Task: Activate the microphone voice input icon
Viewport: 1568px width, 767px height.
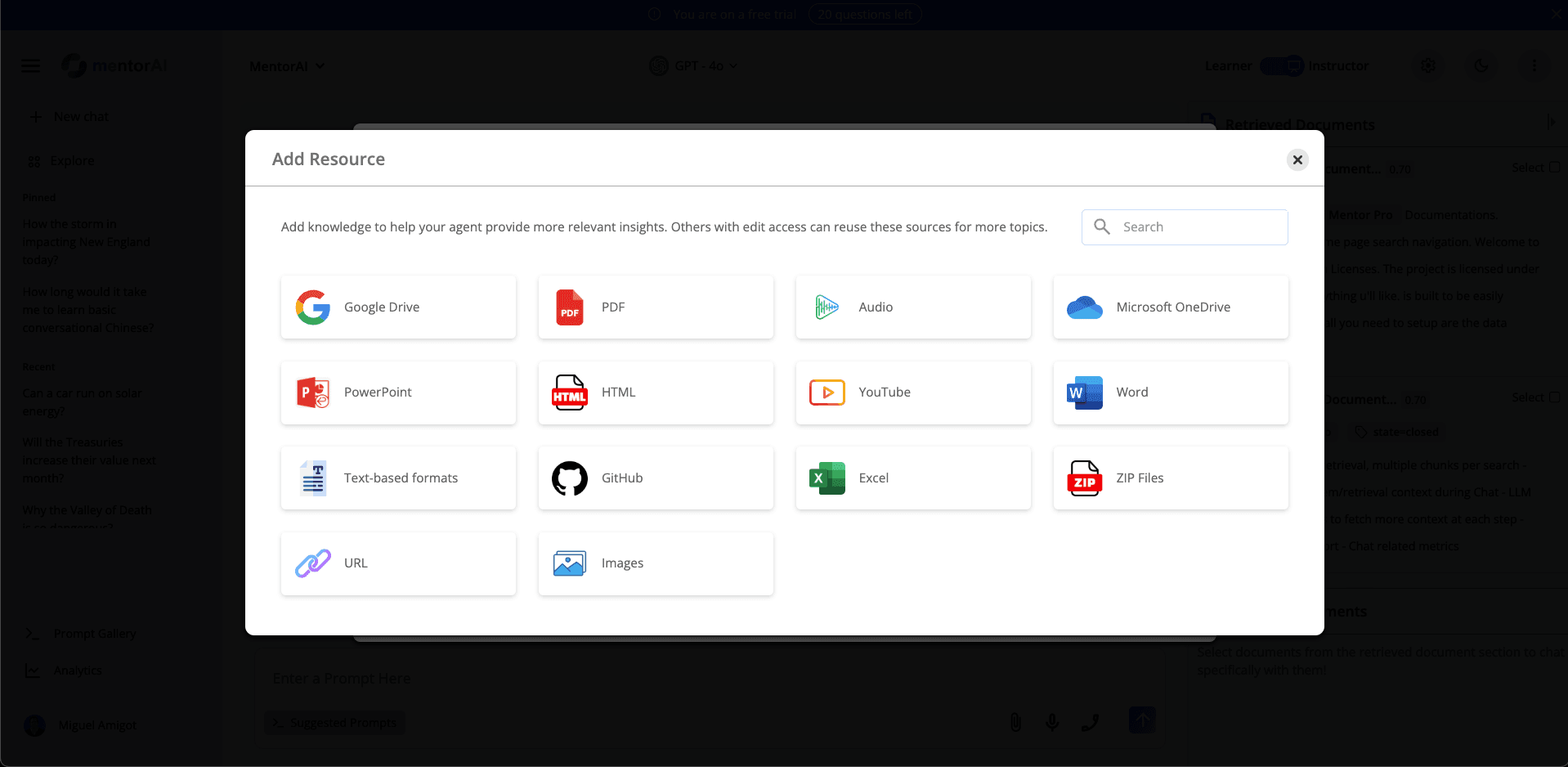Action: 1051,722
